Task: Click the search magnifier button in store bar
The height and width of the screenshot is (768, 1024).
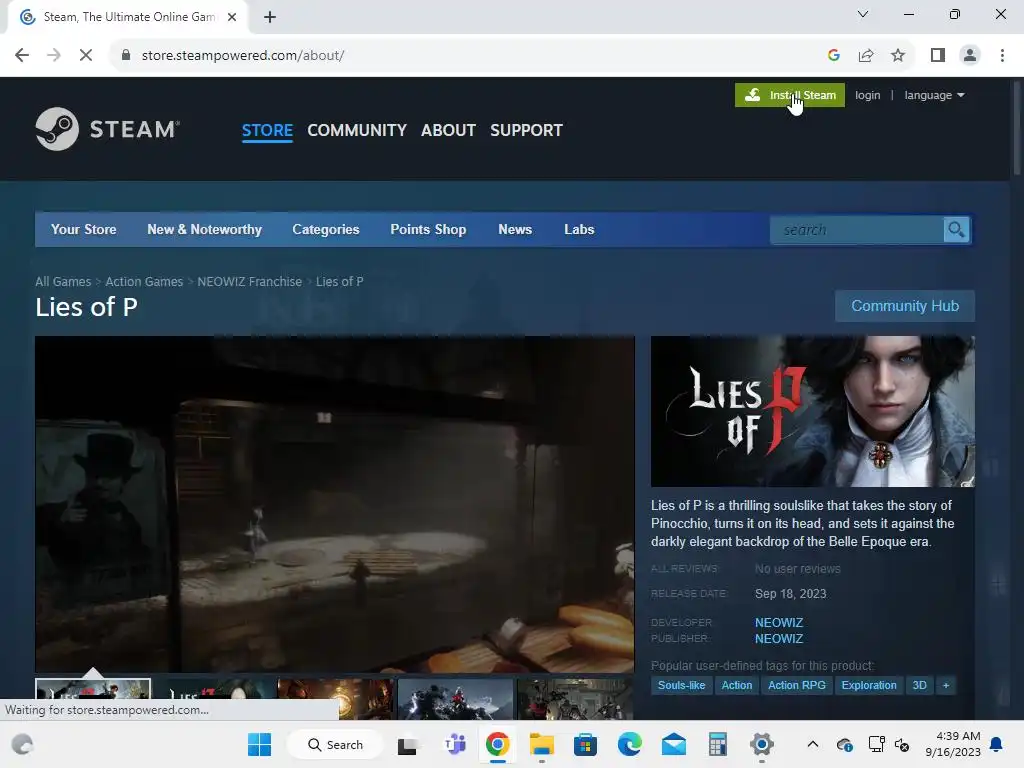Action: click(x=956, y=230)
